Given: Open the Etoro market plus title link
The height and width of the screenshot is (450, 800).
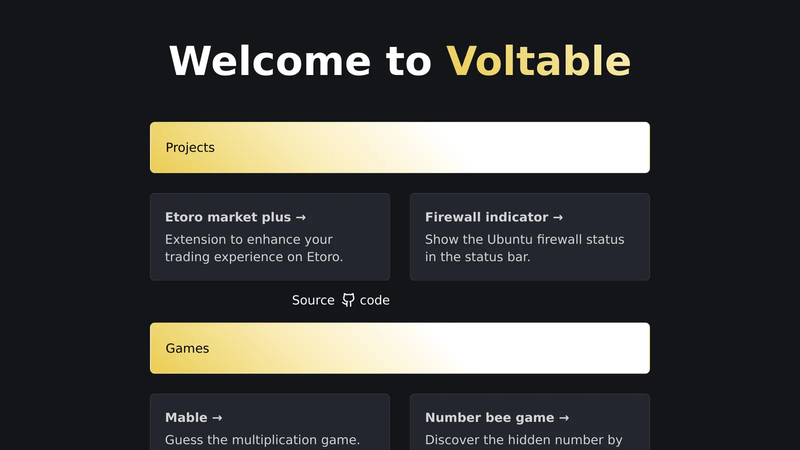Looking at the screenshot, I should point(235,217).
